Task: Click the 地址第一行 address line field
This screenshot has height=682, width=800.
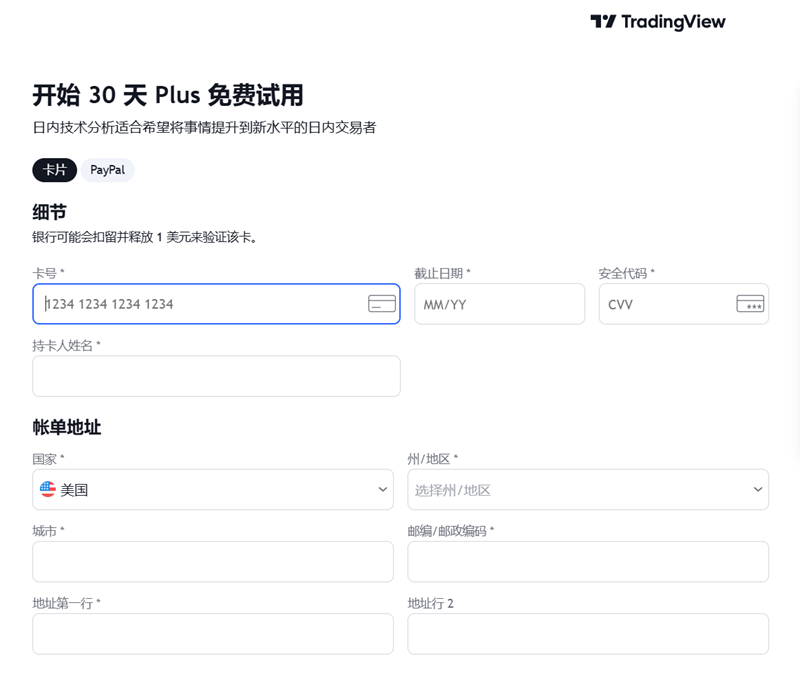Action: tap(213, 634)
